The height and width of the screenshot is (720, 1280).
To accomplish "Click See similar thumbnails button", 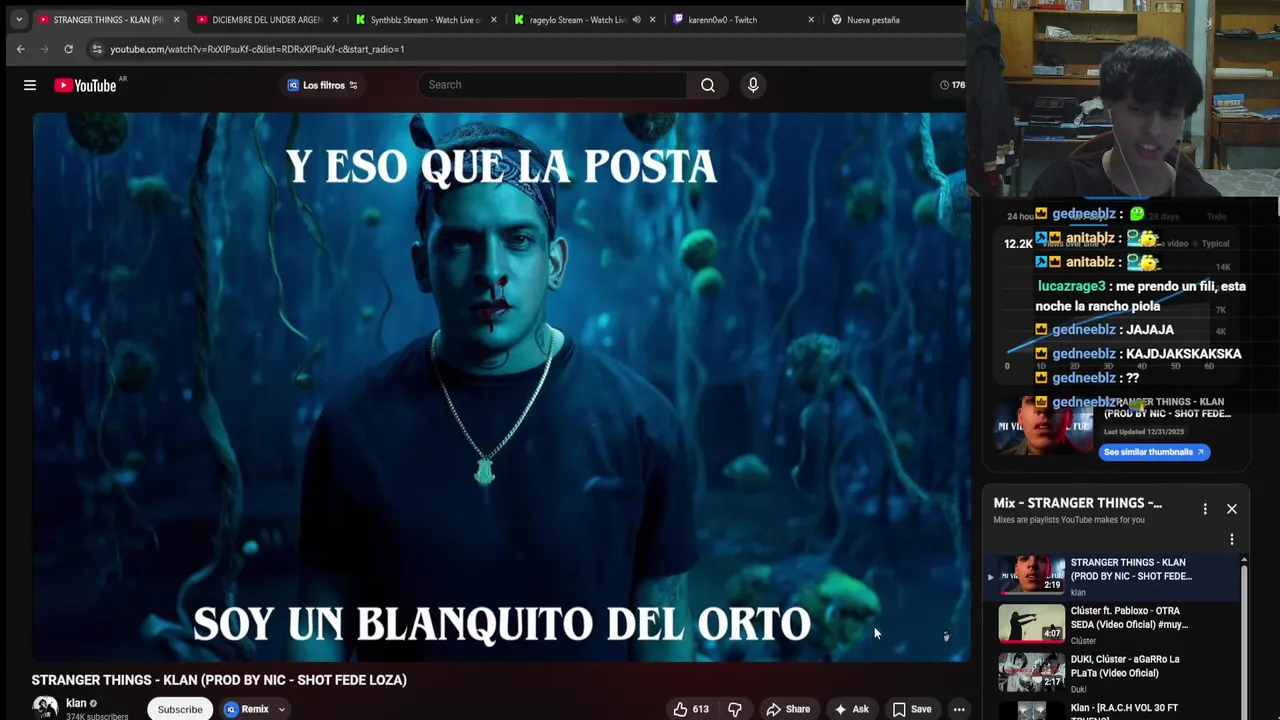I will (1155, 452).
